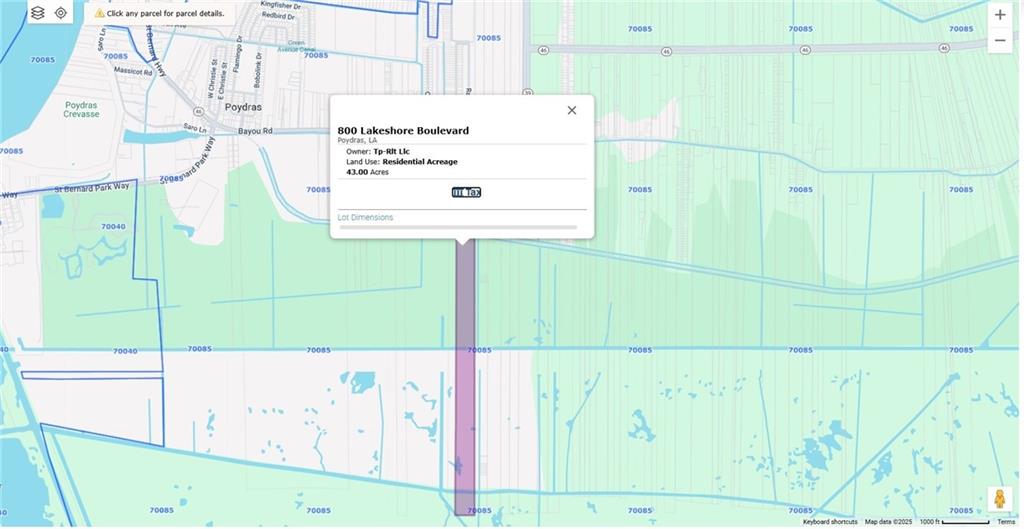
Task: Close the 800 Lakeshore Boulevard popup
Action: pos(572,110)
